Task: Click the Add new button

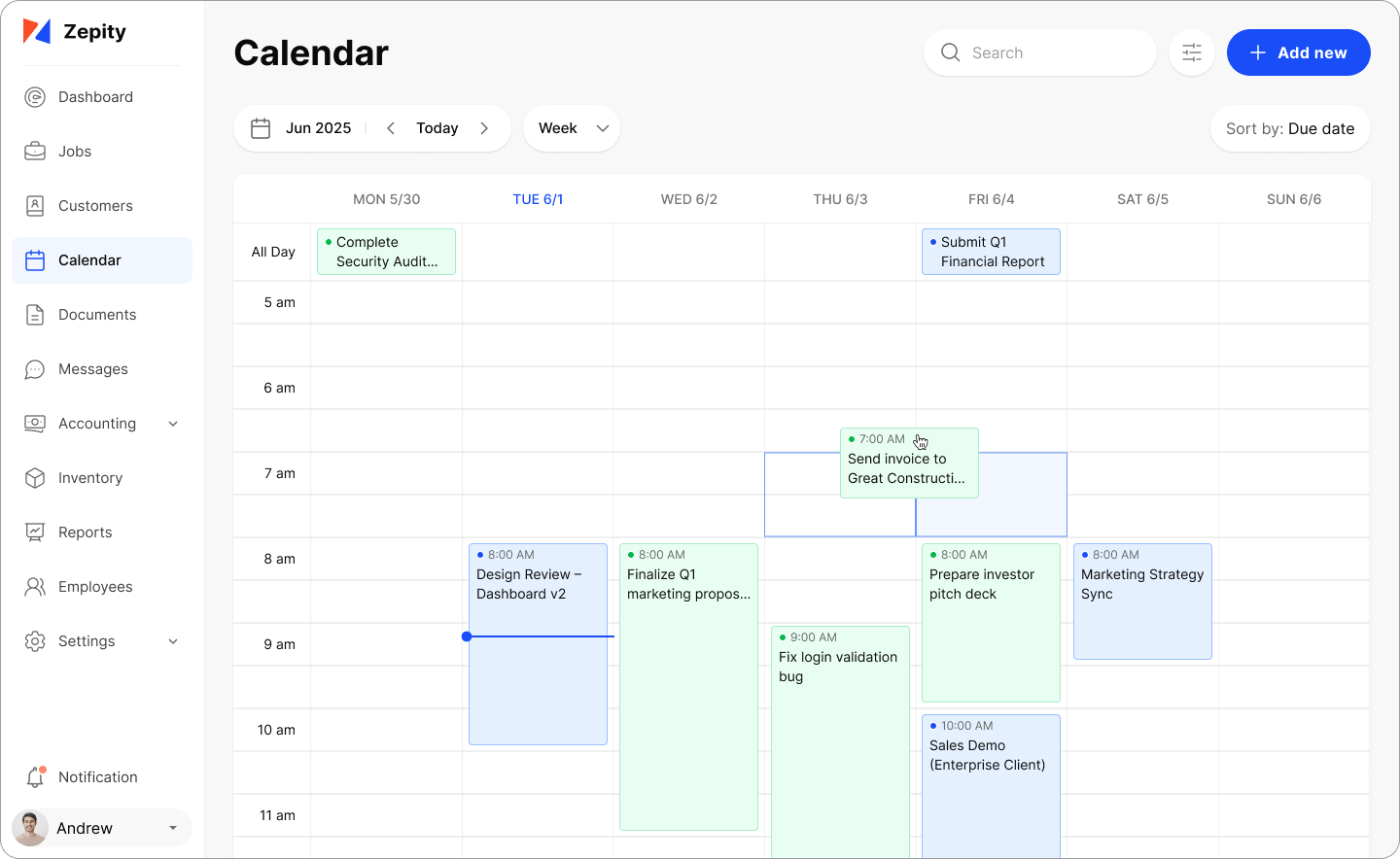Action: (x=1298, y=52)
